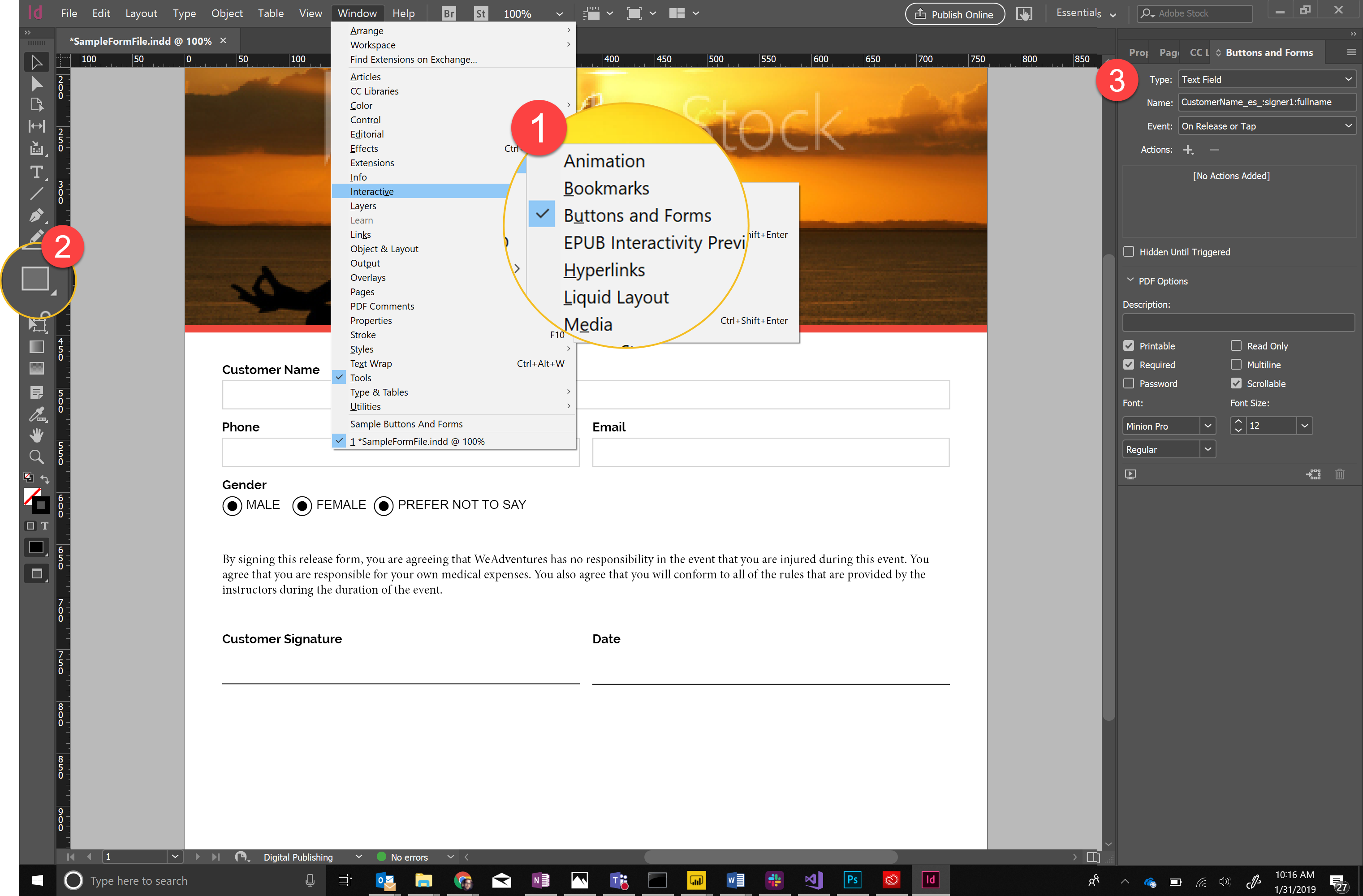1363x896 pixels.
Task: Click the Description input field
Action: pyautogui.click(x=1239, y=322)
